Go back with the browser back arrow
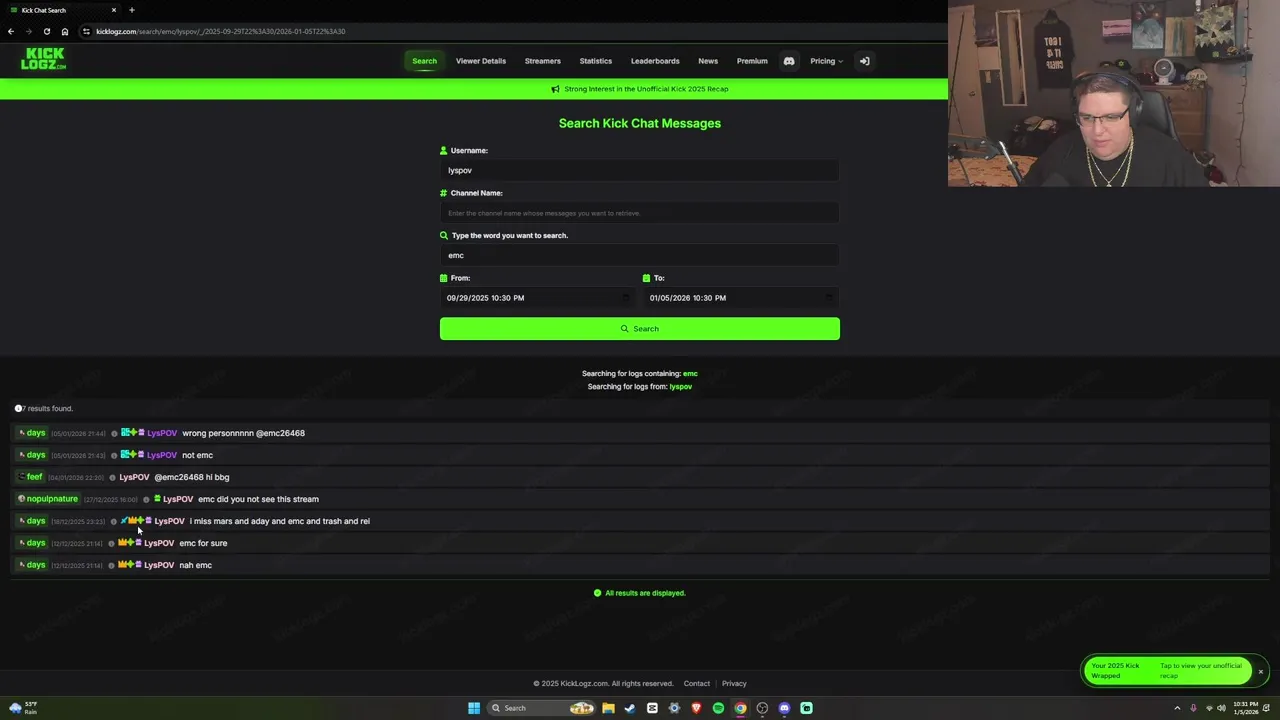 point(11,31)
